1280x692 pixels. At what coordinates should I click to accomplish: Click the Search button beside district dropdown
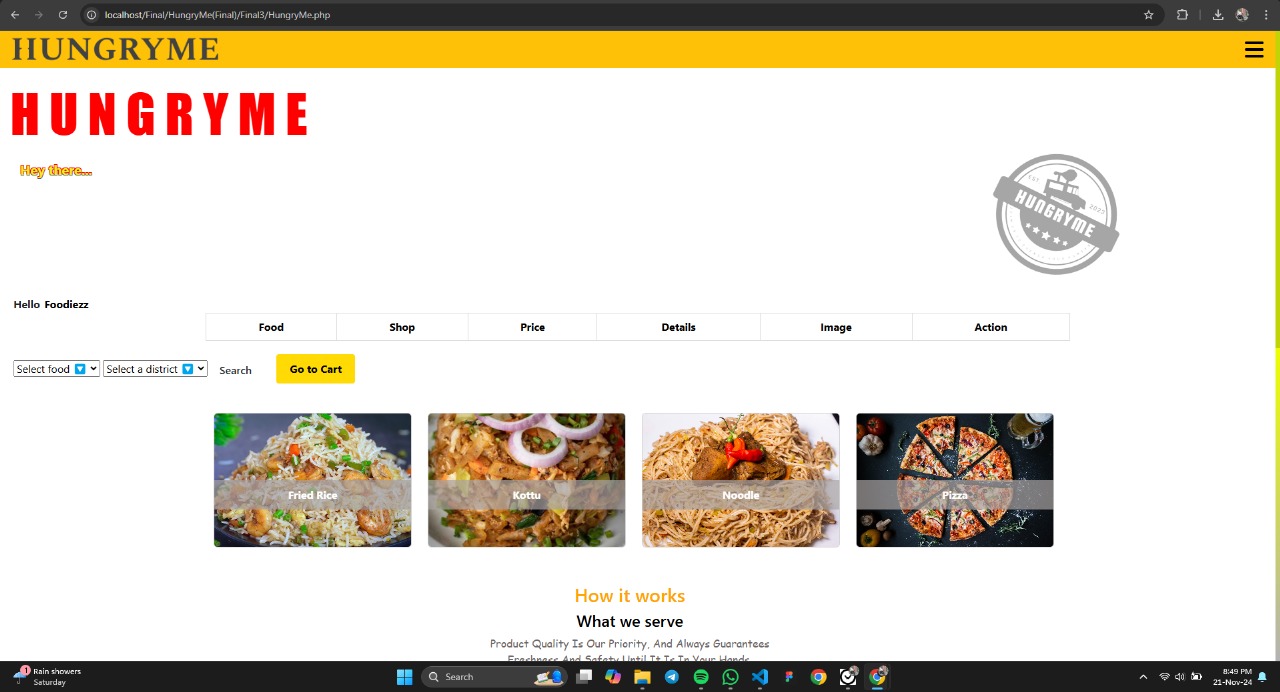click(236, 370)
